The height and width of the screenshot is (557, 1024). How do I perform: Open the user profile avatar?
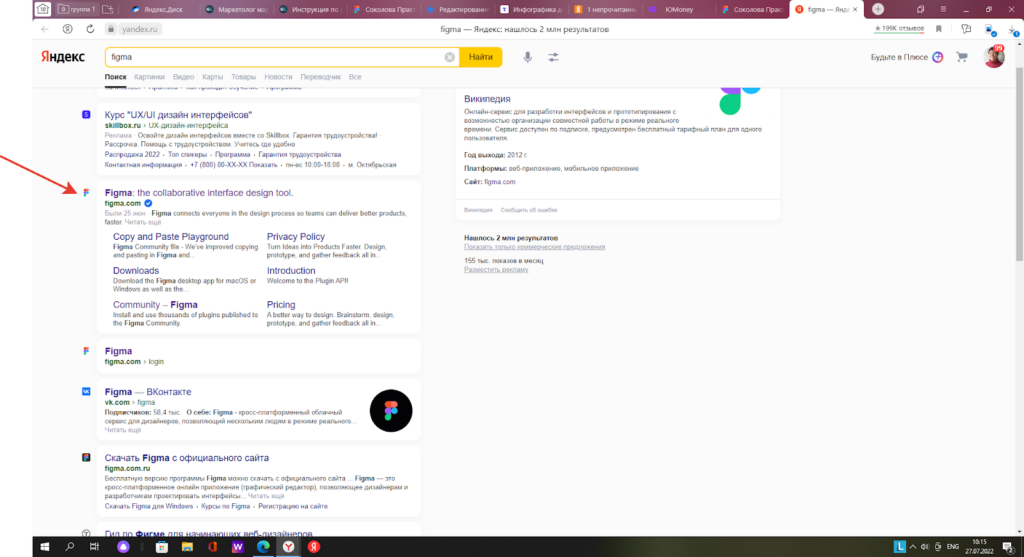pos(994,57)
